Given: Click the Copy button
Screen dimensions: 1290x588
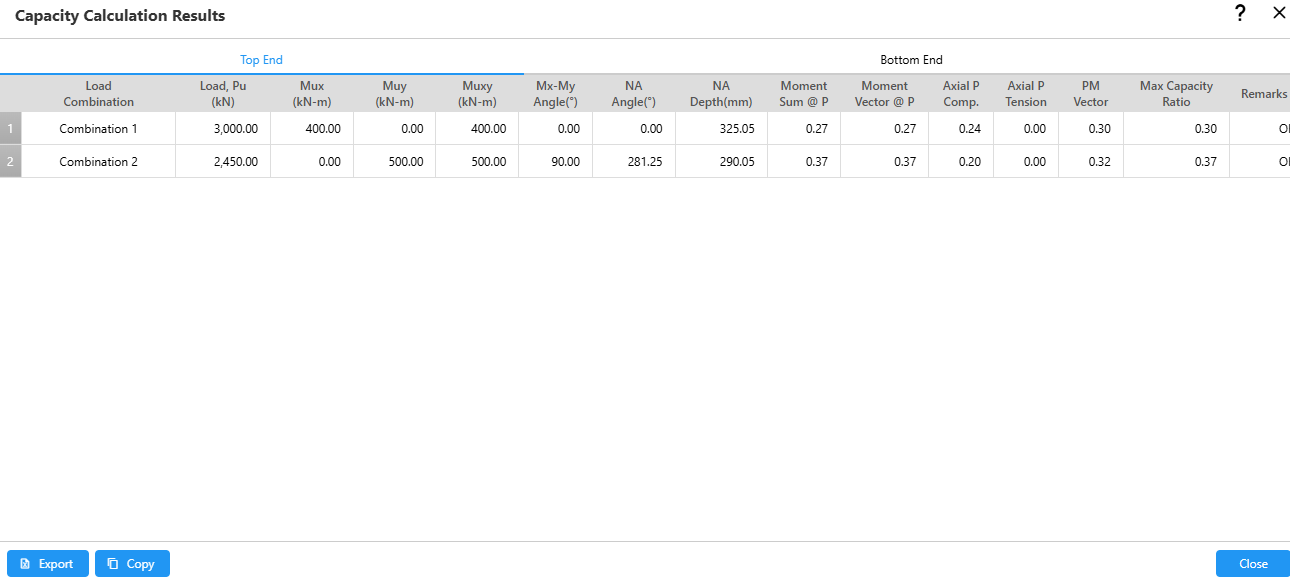Looking at the screenshot, I should pyautogui.click(x=132, y=564).
